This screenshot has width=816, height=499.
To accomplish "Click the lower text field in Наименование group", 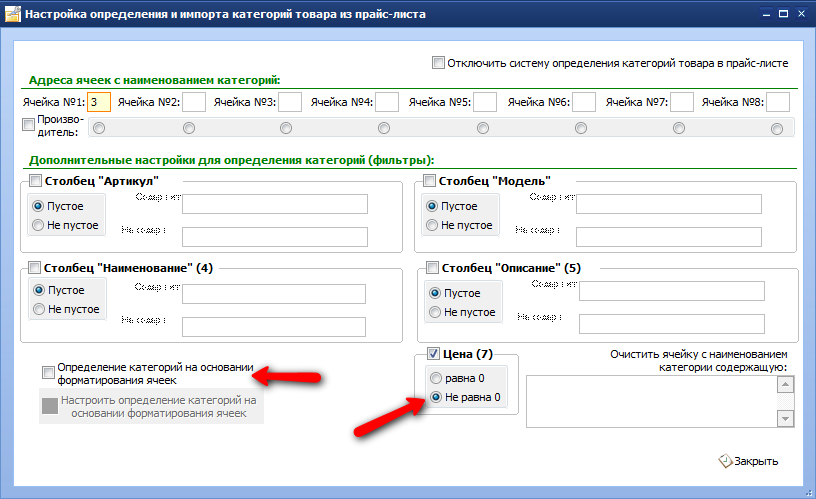I will click(274, 327).
